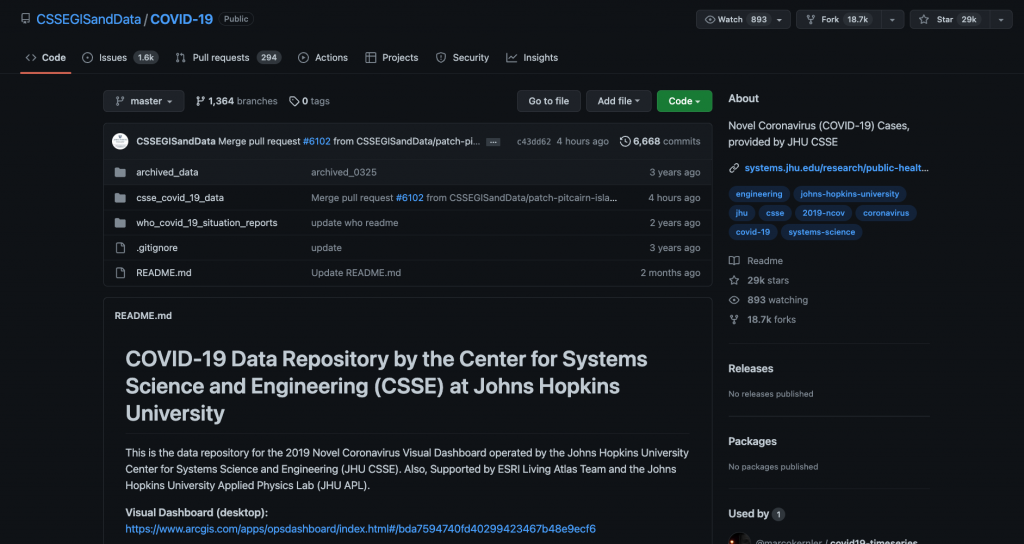Open the green Code dropdown button

(684, 101)
